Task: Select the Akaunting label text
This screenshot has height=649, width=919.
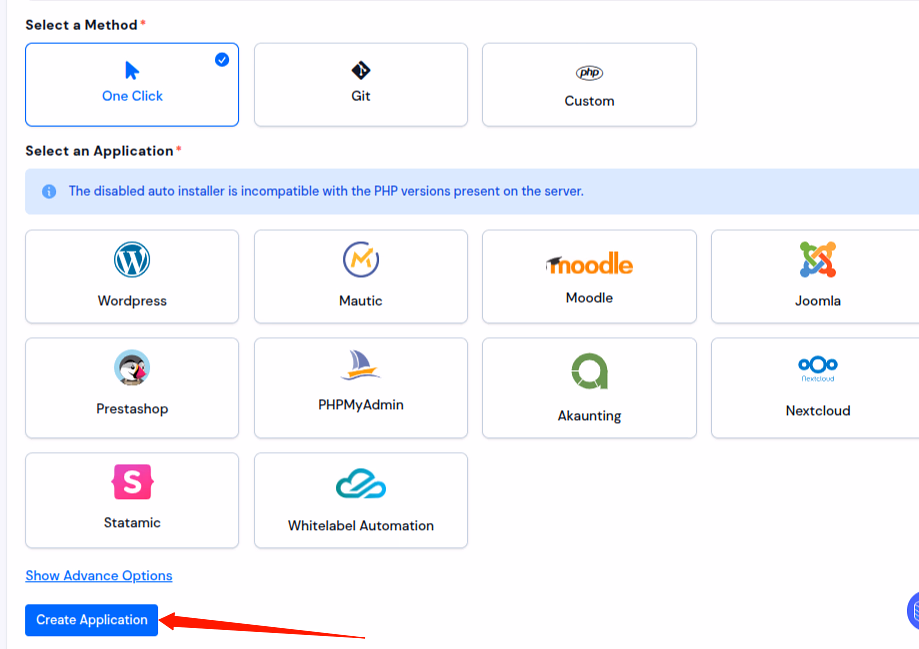Action: (590, 416)
